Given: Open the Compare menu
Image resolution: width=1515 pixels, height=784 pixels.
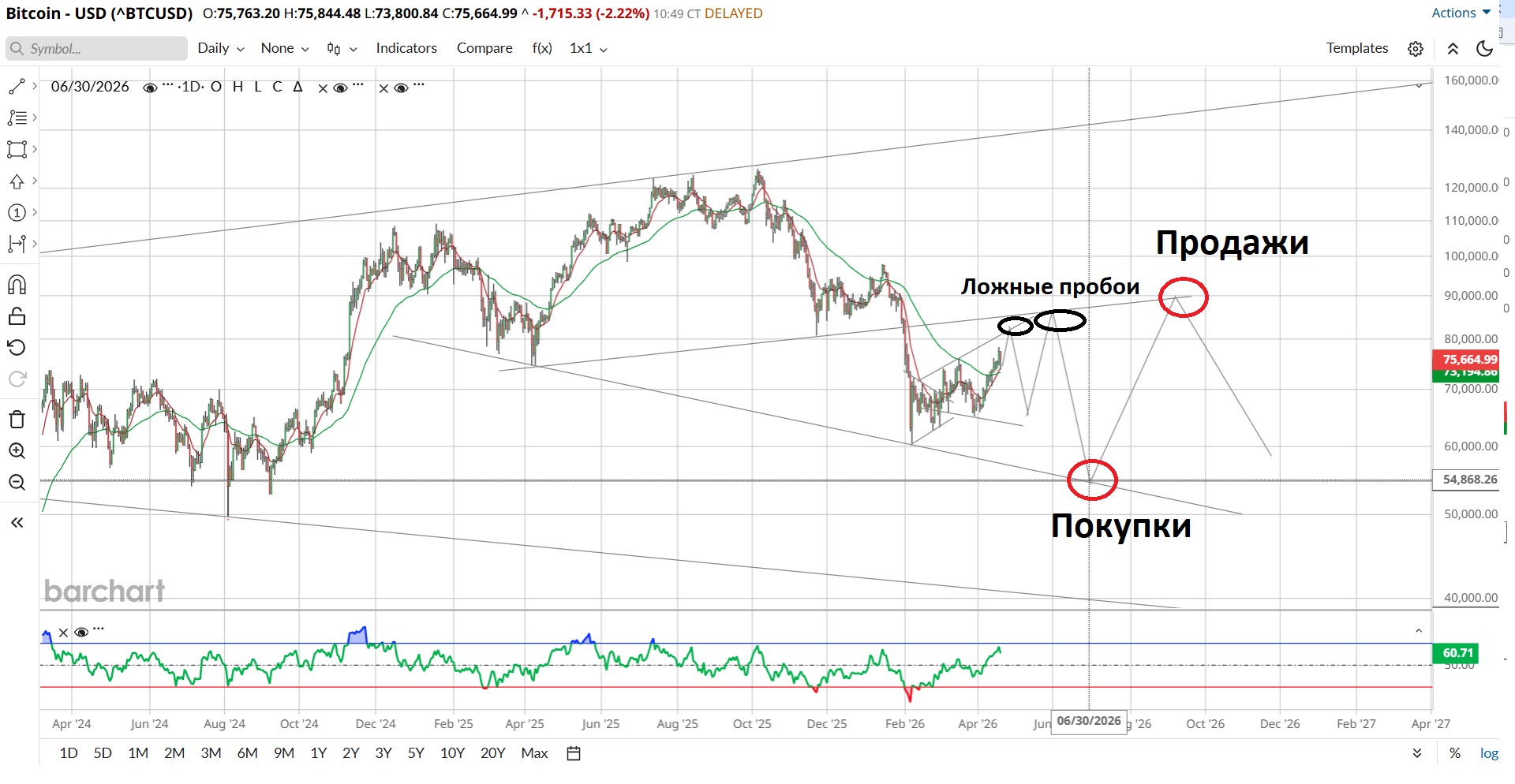Looking at the screenshot, I should 484,48.
